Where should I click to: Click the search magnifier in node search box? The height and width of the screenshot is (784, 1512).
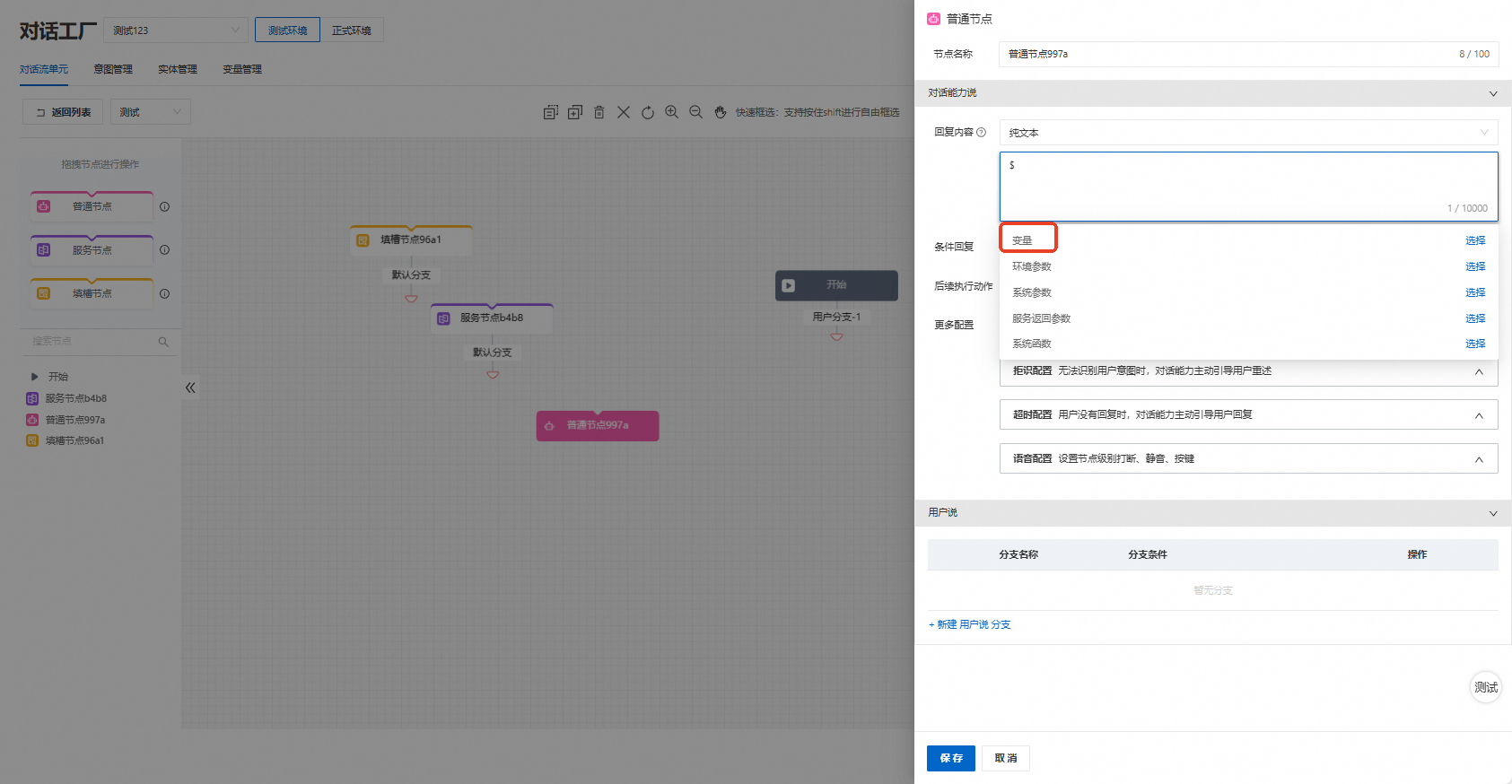pos(163,342)
